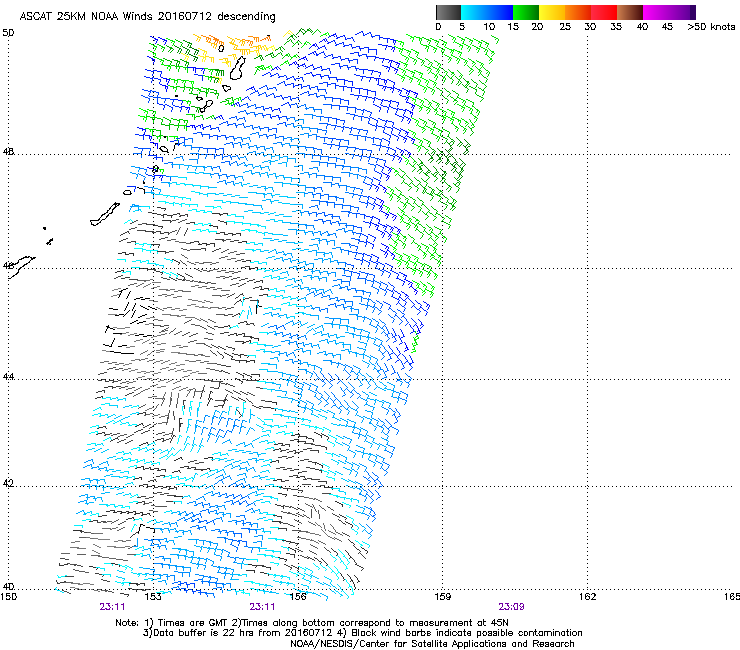
Task: Choose the orange 25-30 knots legend color
Action: [578, 12]
